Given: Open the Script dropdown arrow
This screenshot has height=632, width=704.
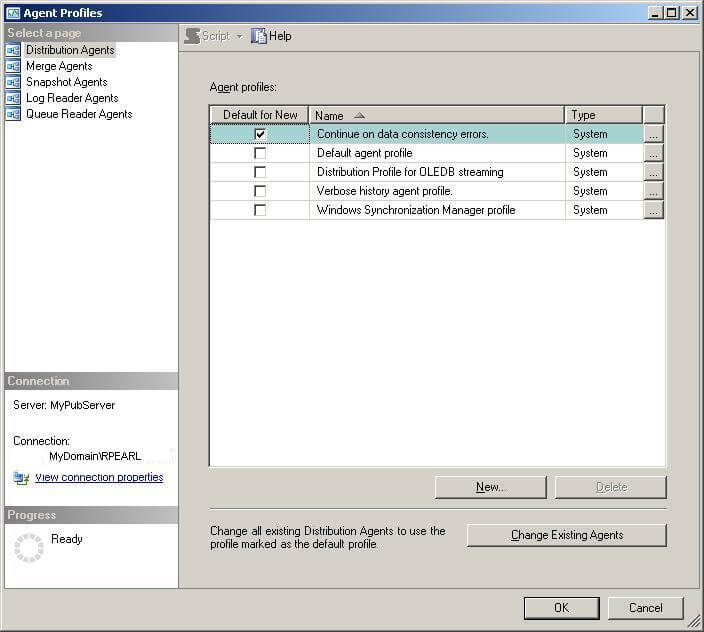Looking at the screenshot, I should pos(239,36).
